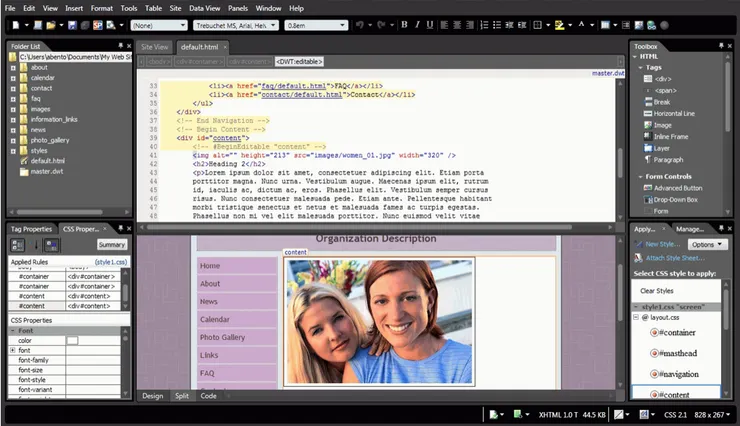Open the Data View menu

204,8
